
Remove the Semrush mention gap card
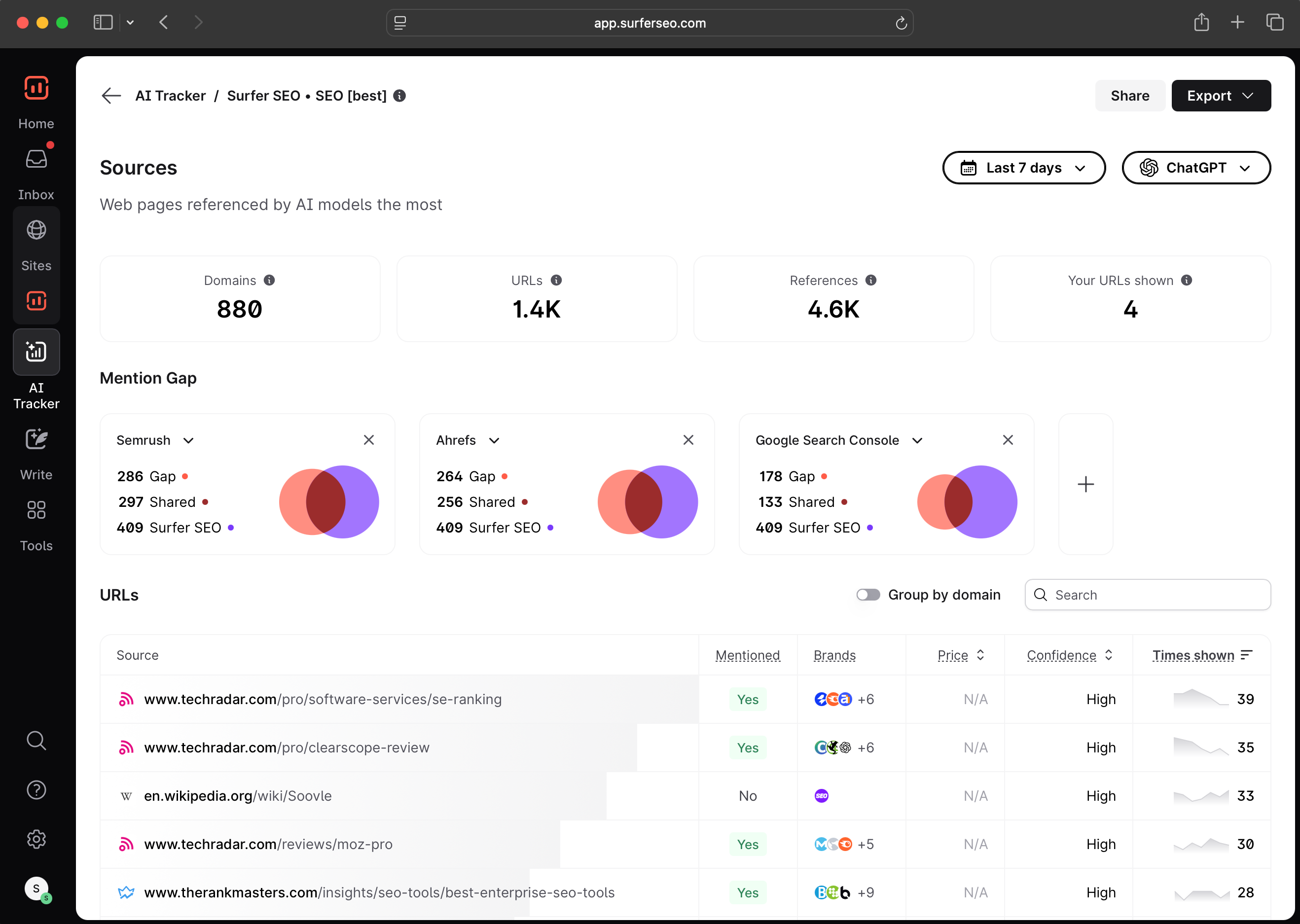369,440
